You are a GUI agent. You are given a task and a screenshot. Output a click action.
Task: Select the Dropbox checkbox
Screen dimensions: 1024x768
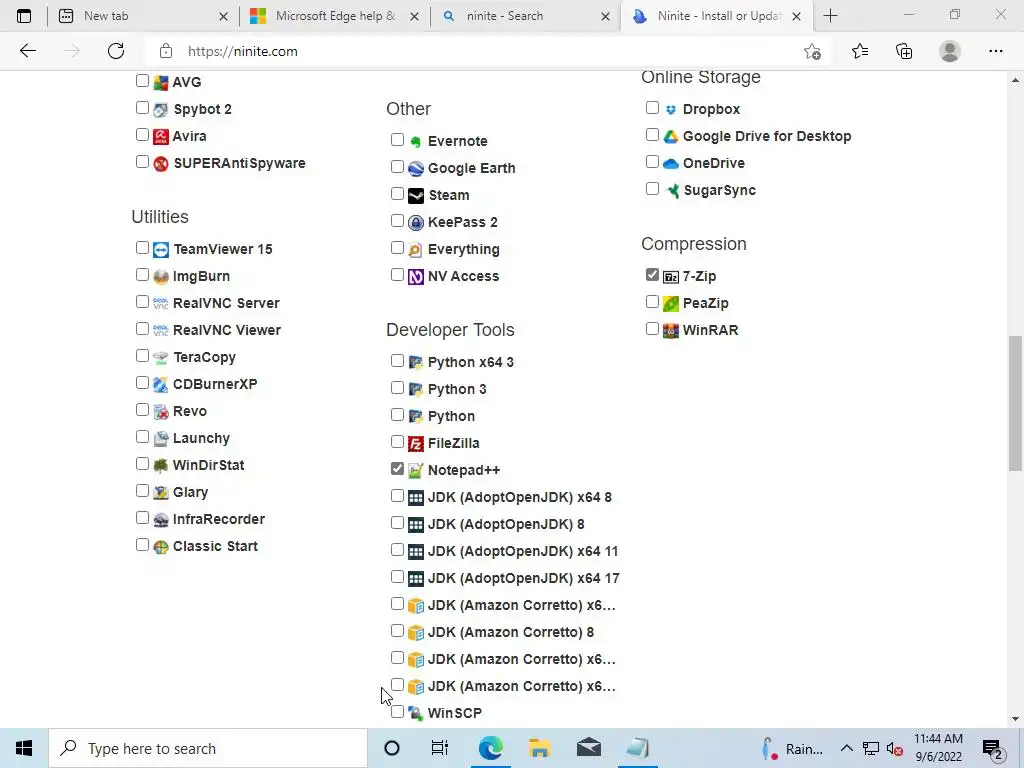pyautogui.click(x=652, y=107)
